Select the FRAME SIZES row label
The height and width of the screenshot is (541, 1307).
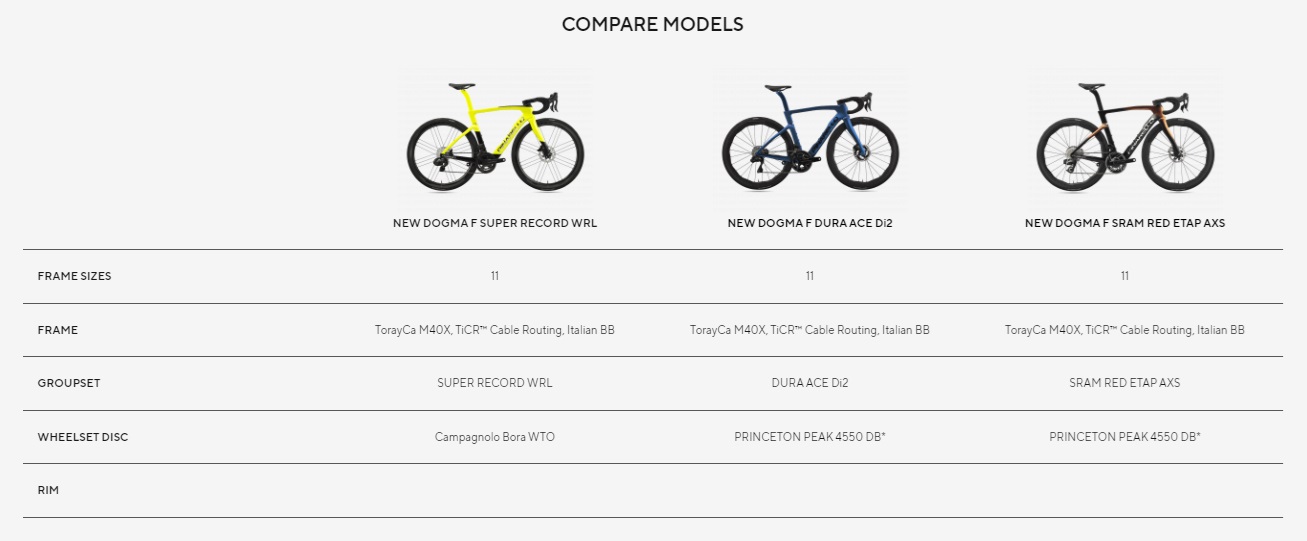[x=74, y=276]
